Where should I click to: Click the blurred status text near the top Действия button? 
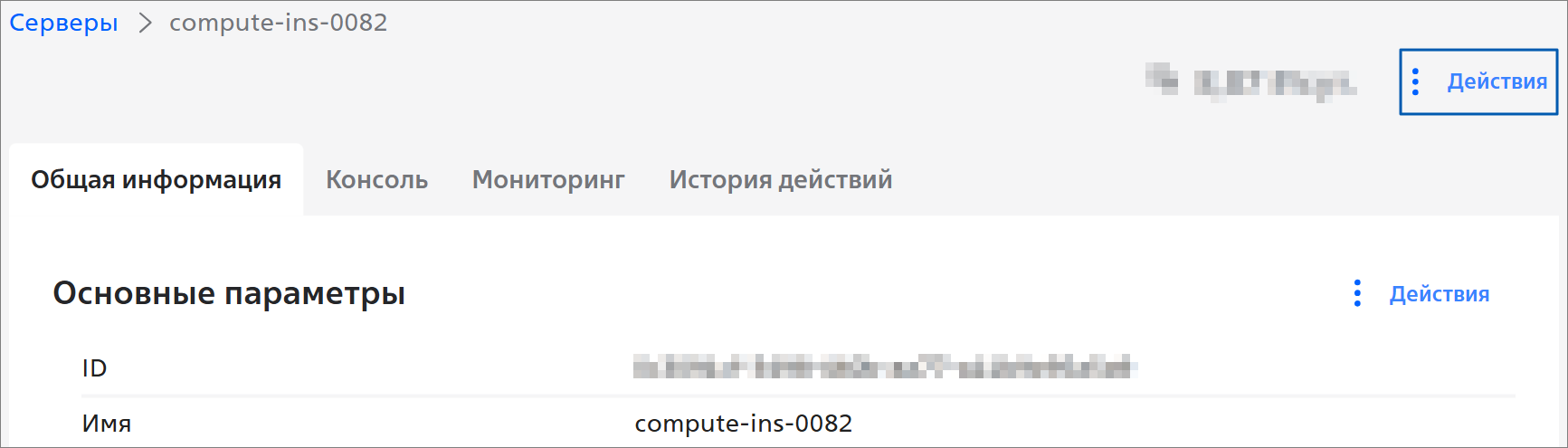pos(1274,83)
